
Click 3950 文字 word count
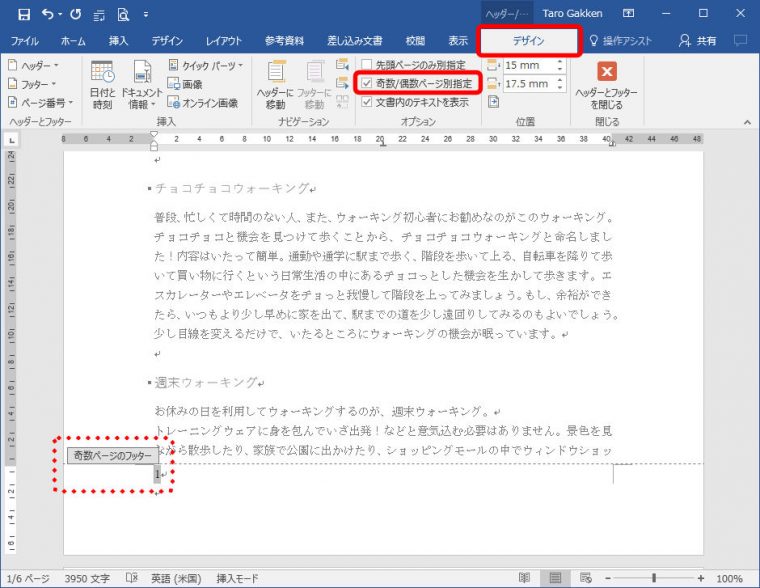coord(87,578)
